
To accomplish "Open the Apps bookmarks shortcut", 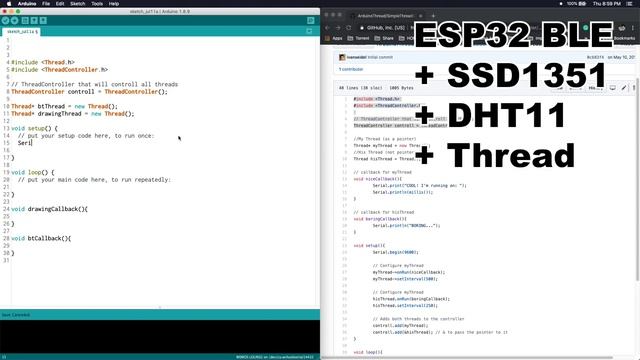I will (334, 38).
